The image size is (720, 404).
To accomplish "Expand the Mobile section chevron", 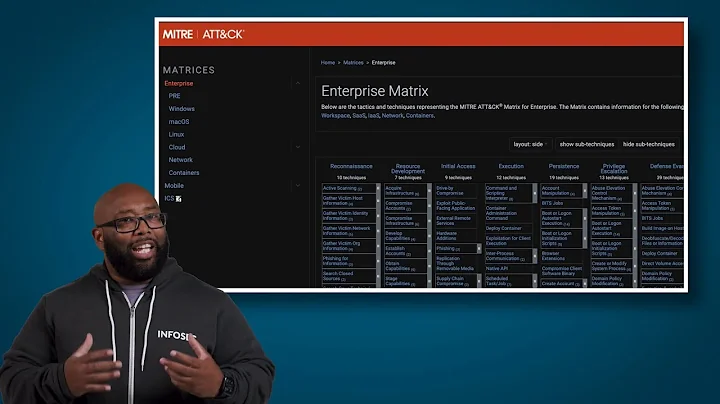I will coord(298,185).
